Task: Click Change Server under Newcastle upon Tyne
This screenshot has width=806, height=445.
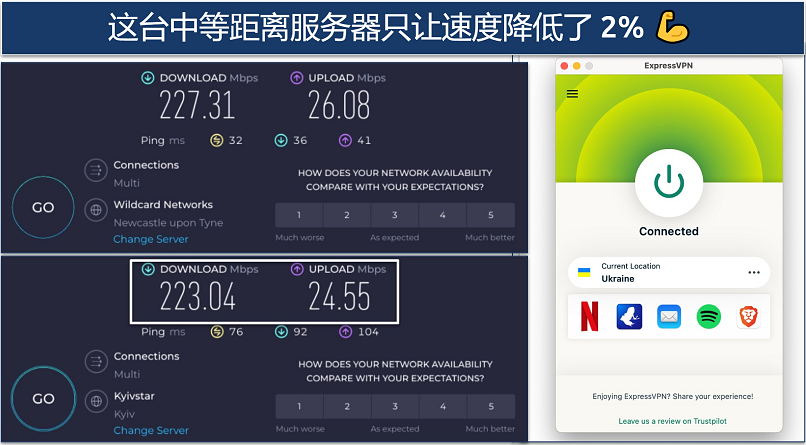Action: tap(151, 239)
